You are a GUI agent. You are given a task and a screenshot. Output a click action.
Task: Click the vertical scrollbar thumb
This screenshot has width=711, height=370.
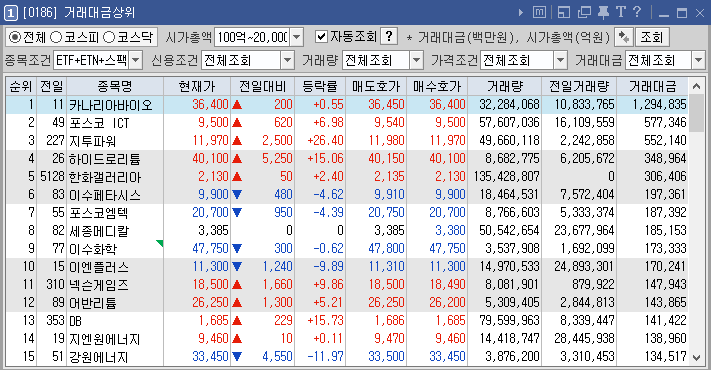(x=696, y=113)
